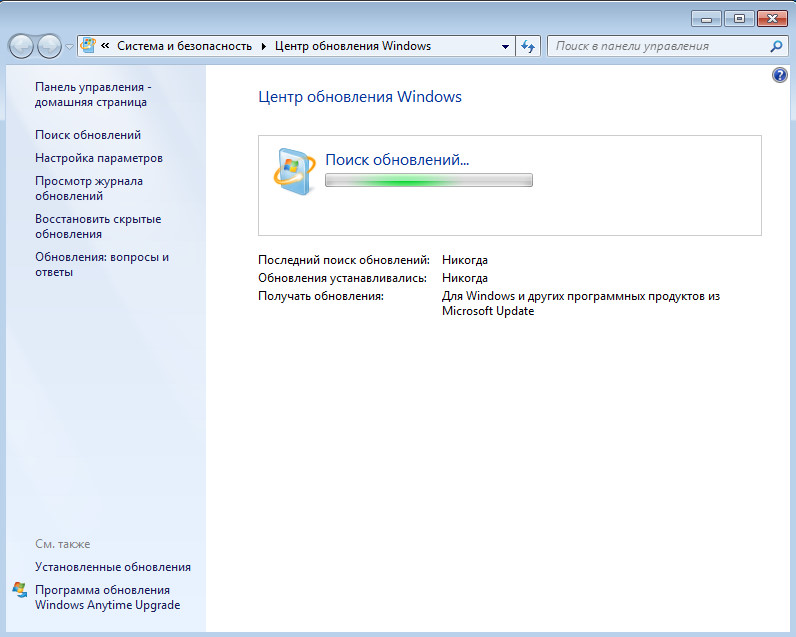Image resolution: width=796 pixels, height=637 pixels.
Task: Expand arrow after 'Система и безопасность'
Action: pyautogui.click(x=263, y=46)
